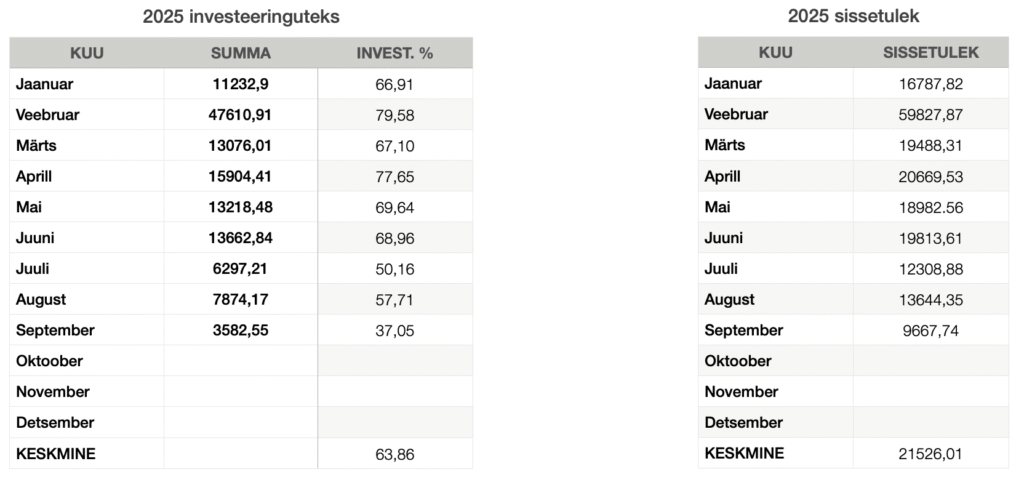Click the Detsember label in sissetulek table
This screenshot has width=1024, height=485.
743,423
